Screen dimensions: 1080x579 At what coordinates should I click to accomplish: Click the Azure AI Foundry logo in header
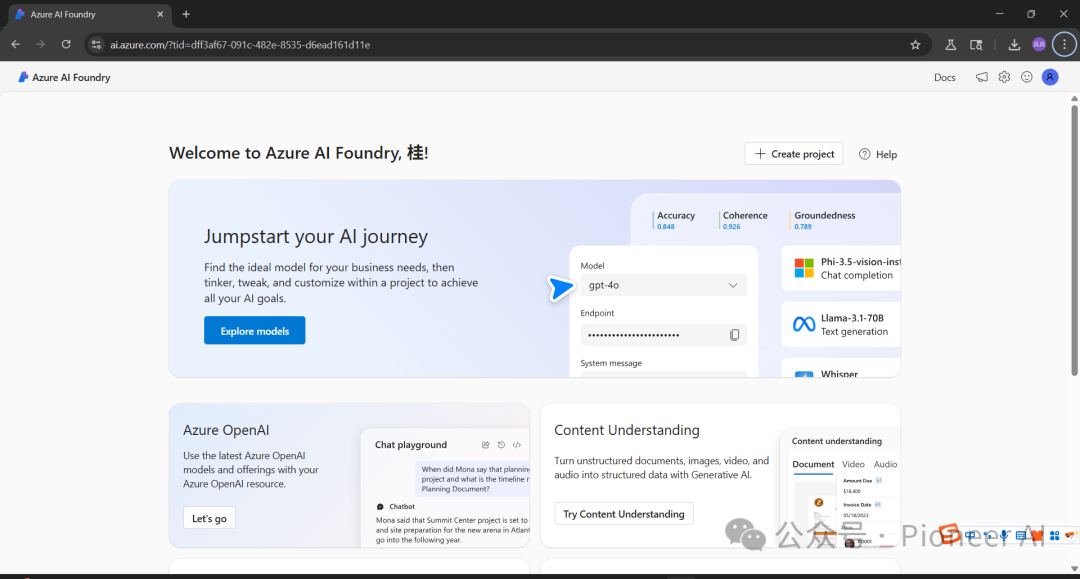pos(23,77)
